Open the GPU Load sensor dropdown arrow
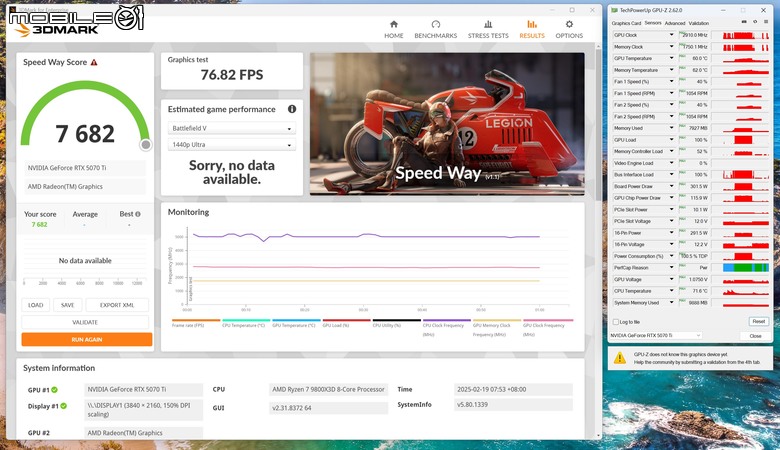780x450 pixels. coord(672,140)
